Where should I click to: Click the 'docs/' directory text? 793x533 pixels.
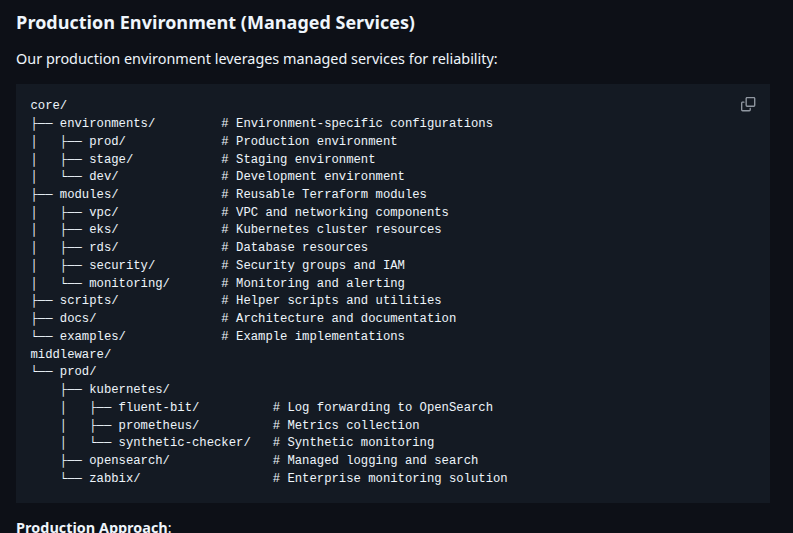78,318
